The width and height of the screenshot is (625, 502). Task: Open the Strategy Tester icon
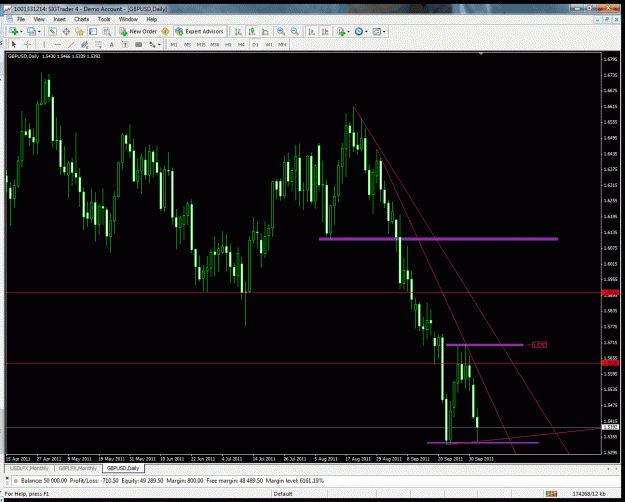pos(106,31)
